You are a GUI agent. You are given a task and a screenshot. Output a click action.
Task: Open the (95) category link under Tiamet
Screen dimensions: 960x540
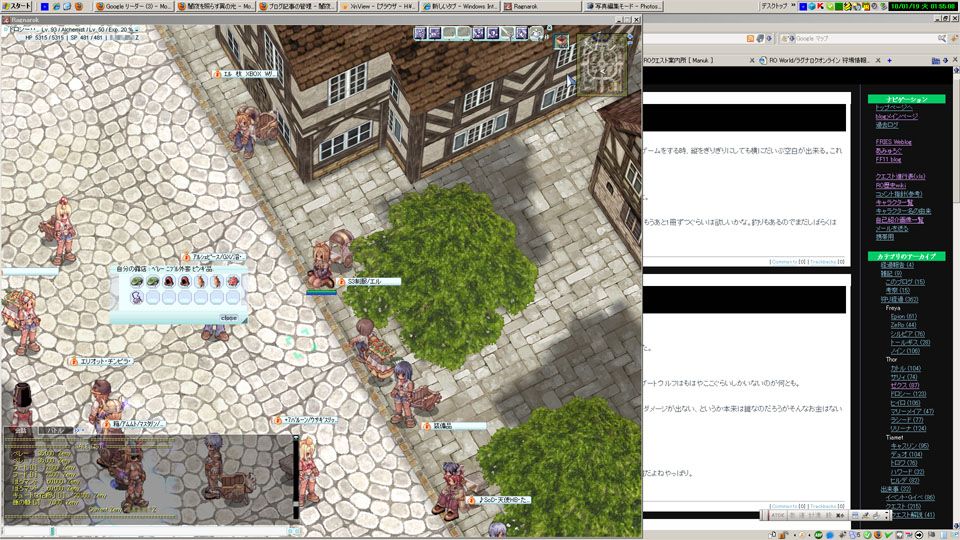click(909, 446)
